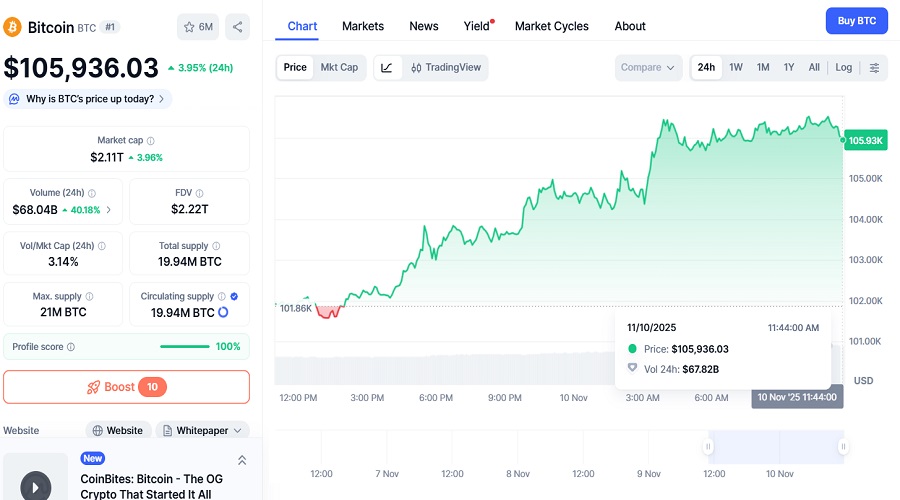
Task: Click the #1 rank badge
Action: 110,27
